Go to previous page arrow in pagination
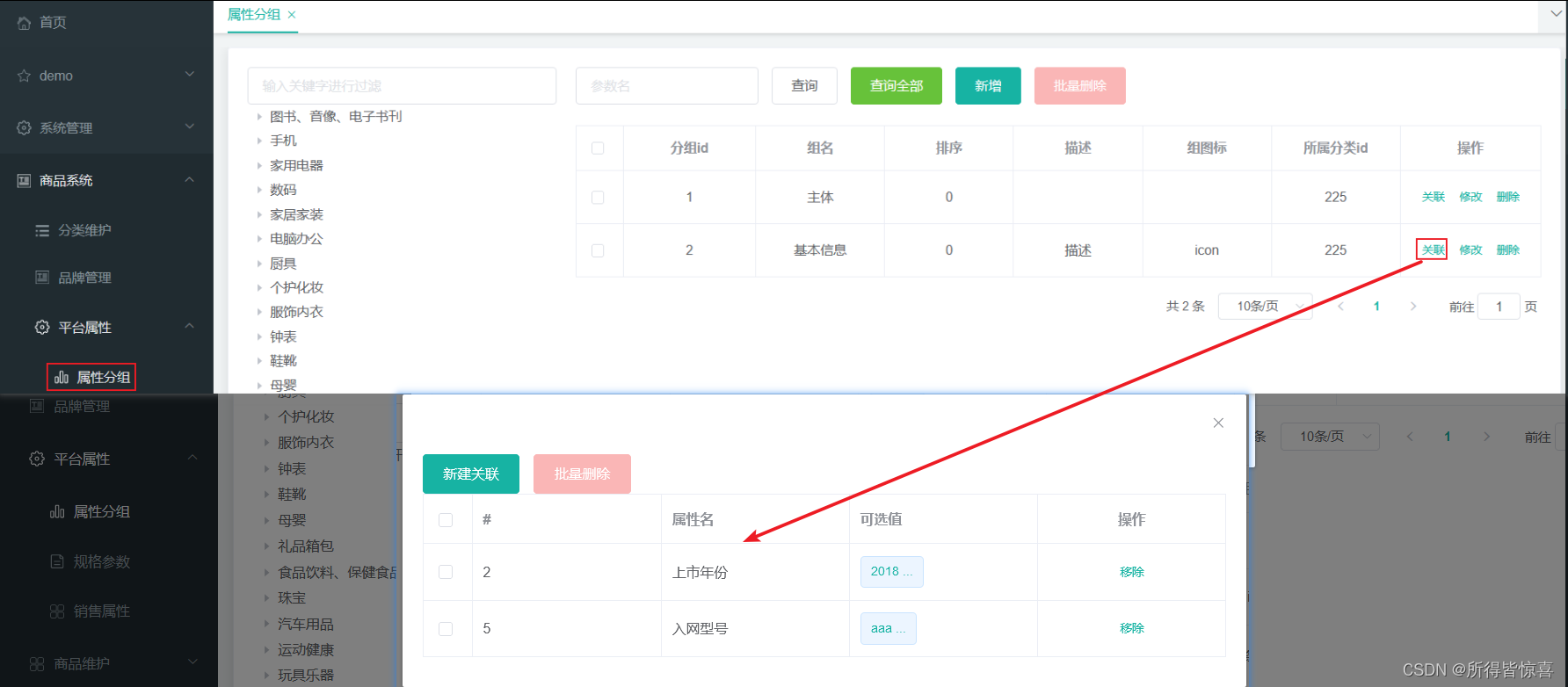1568x687 pixels. click(1341, 307)
